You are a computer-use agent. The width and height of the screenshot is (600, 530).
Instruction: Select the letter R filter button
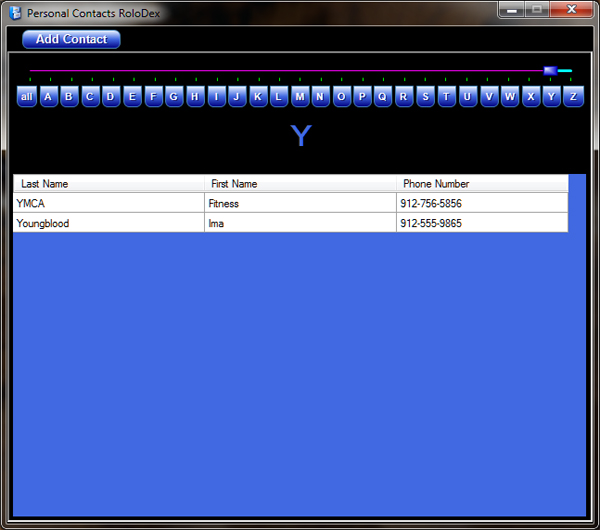pos(404,96)
